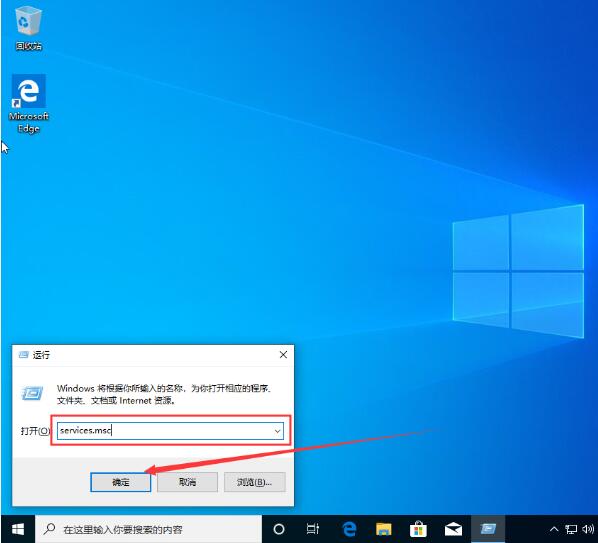The height and width of the screenshot is (543, 598).
Task: Open the Windows Start menu
Action: pos(18,529)
